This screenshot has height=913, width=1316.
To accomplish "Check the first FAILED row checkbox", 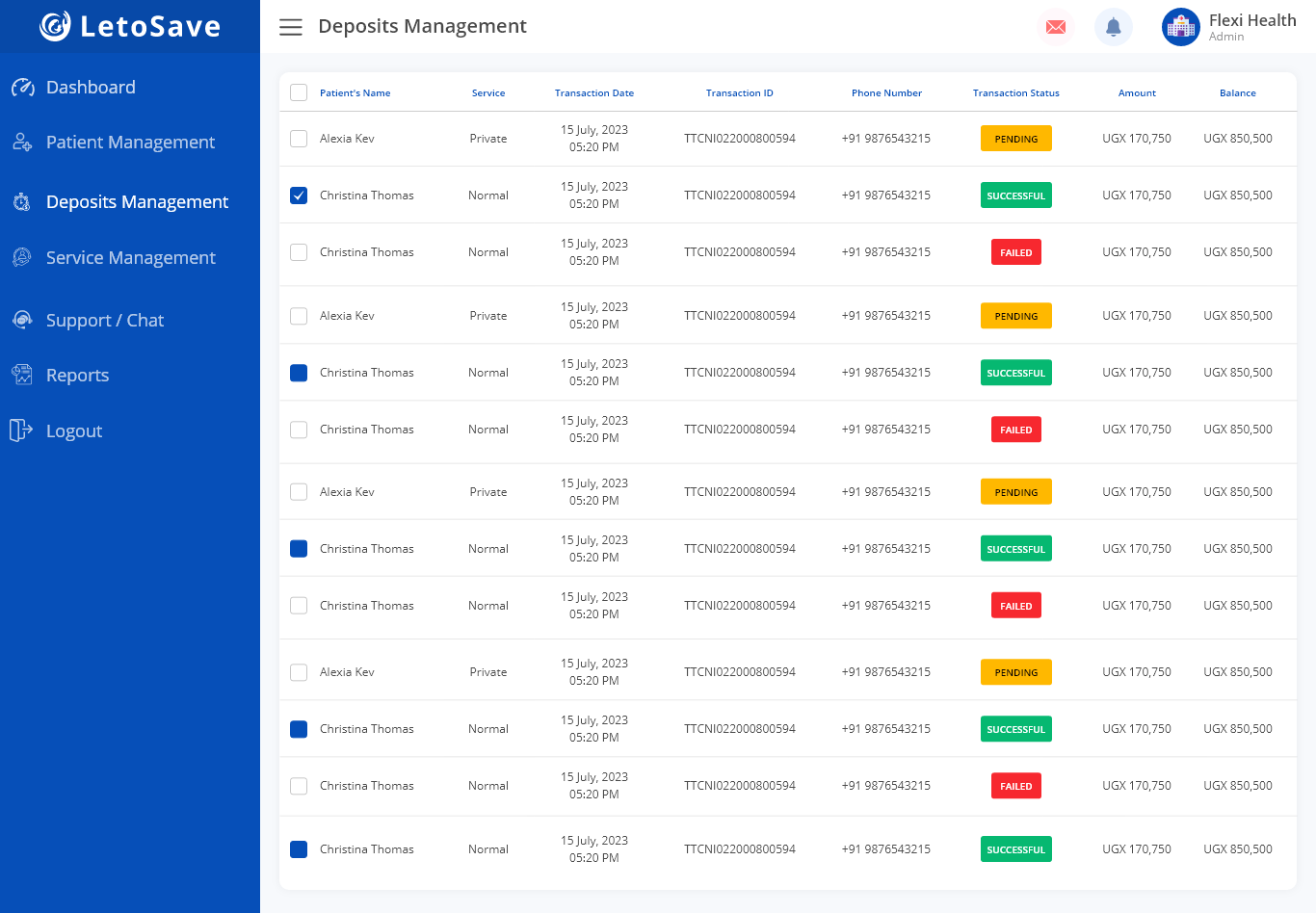I will (299, 252).
